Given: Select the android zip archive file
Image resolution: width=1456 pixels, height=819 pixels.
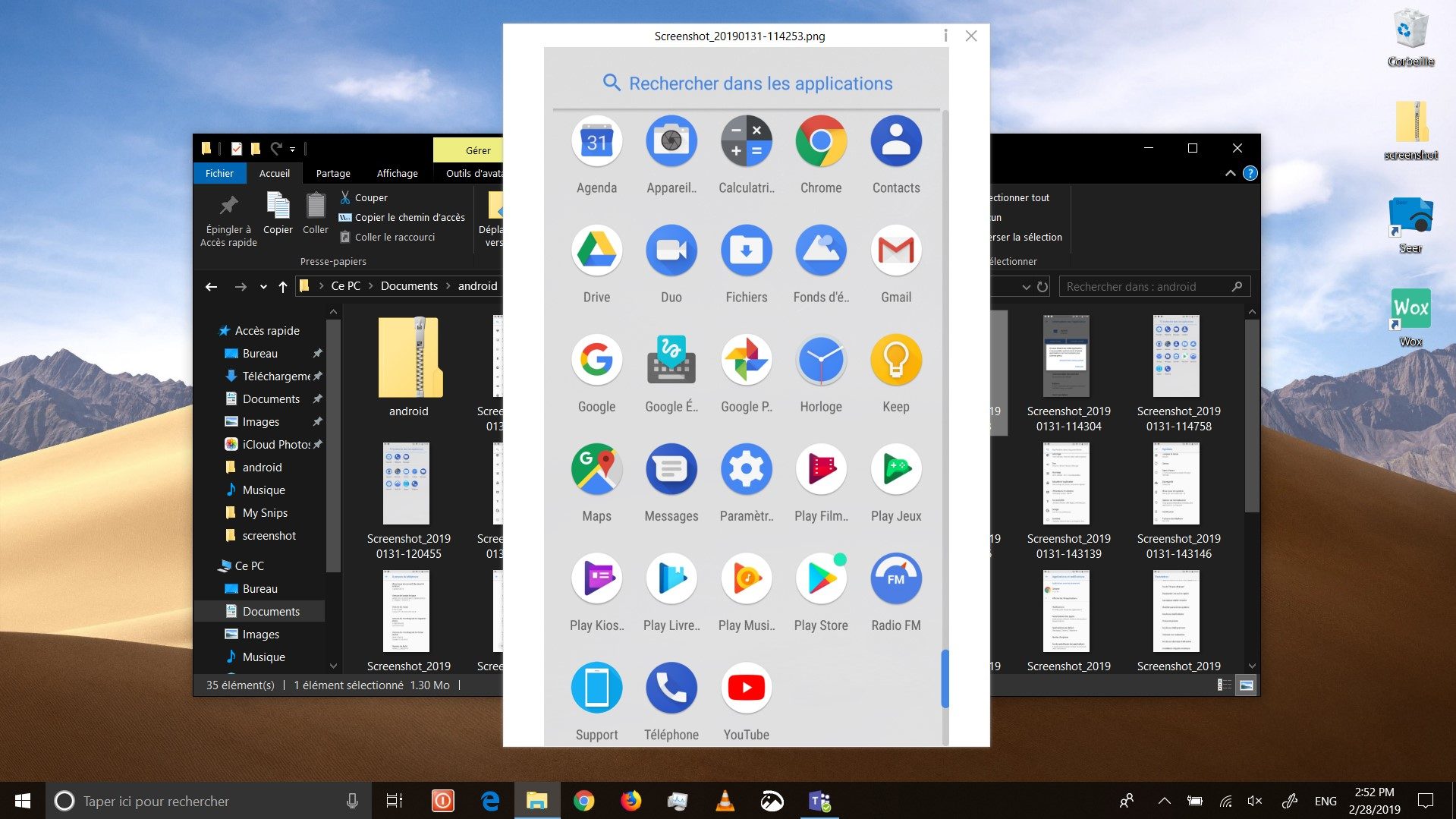Looking at the screenshot, I should click(x=409, y=367).
